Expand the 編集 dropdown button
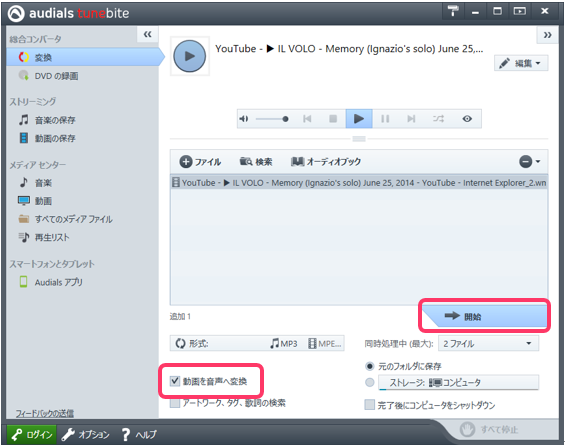The height and width of the screenshot is (447, 565). tap(521, 63)
